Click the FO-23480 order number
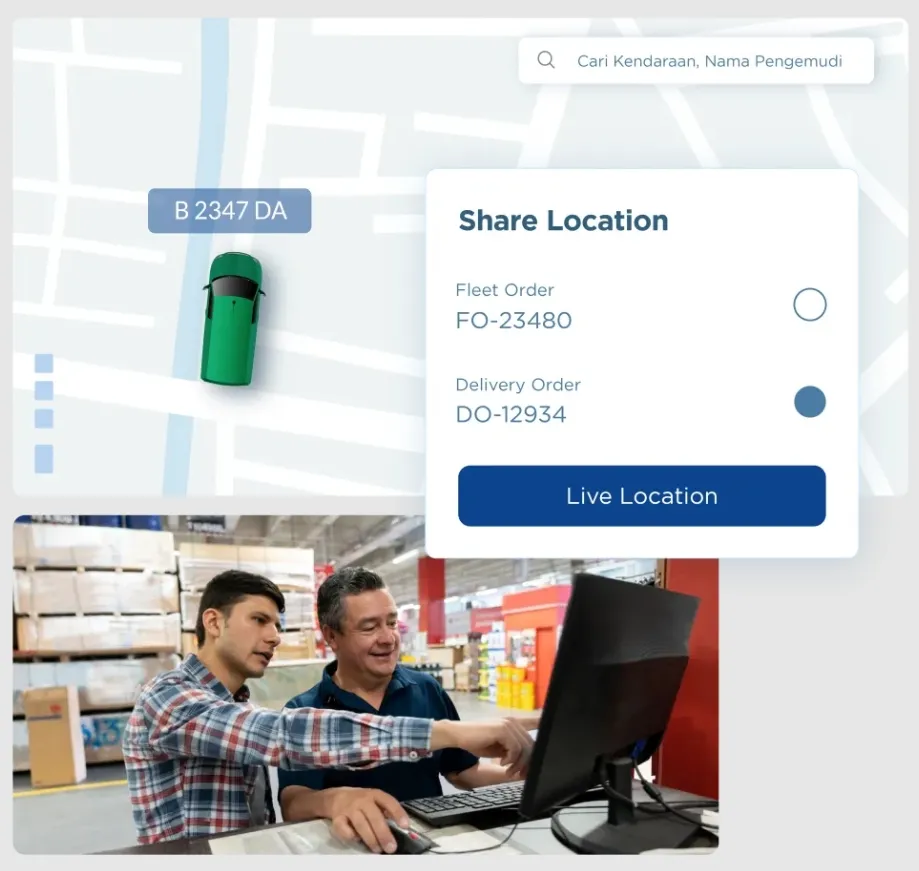This screenshot has height=871, width=919. 513,321
